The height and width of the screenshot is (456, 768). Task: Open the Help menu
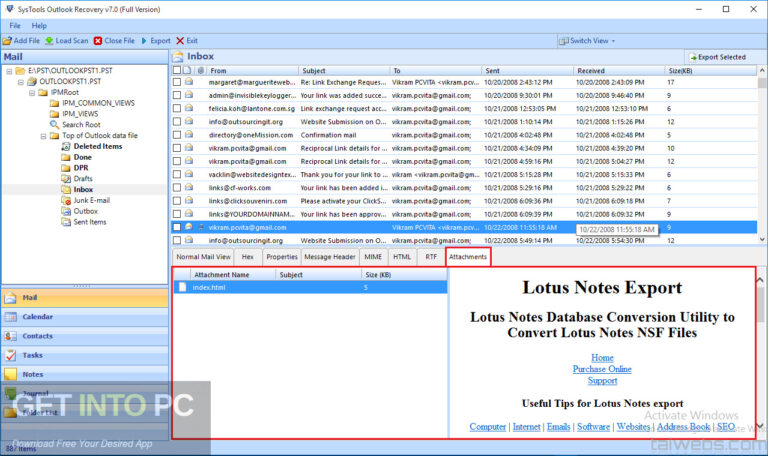tap(39, 25)
